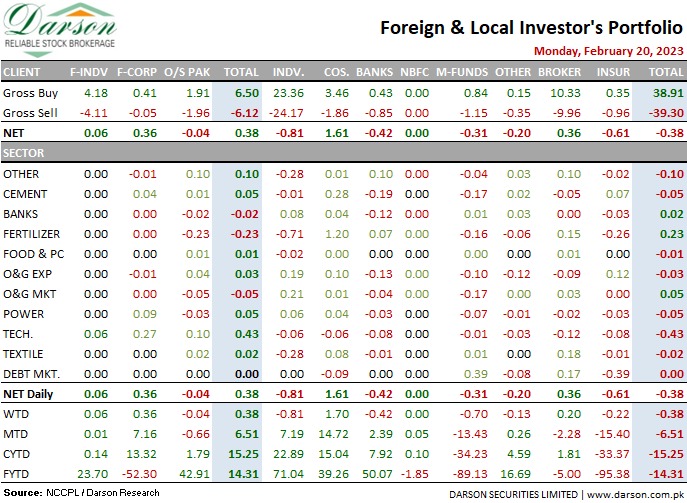
Task: Click the NET Daily row label
Action: coord(28,394)
